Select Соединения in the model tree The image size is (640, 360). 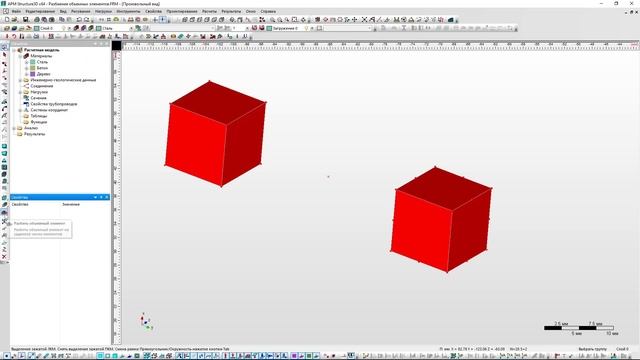42,86
